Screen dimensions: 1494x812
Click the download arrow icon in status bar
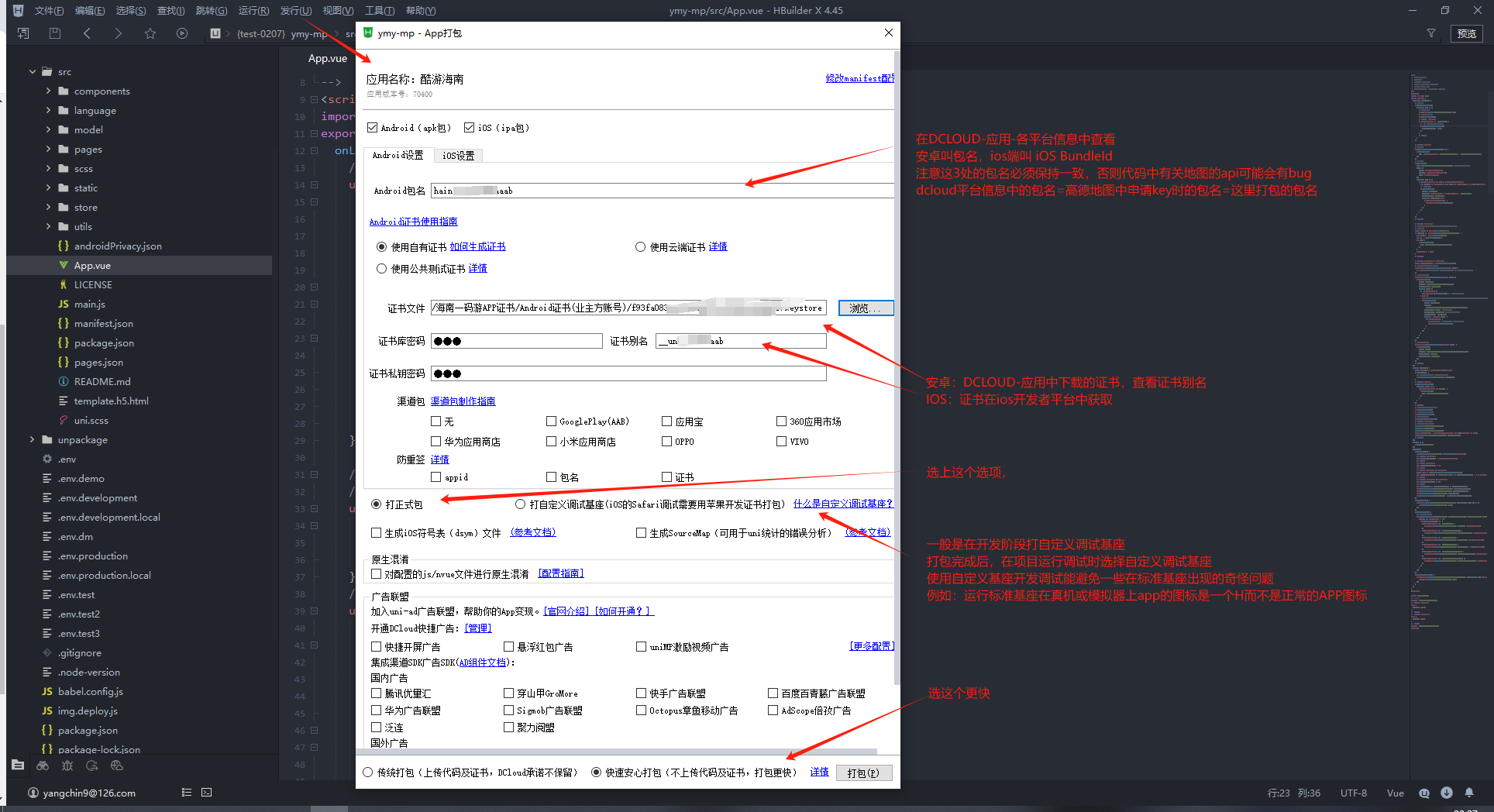click(x=1447, y=793)
